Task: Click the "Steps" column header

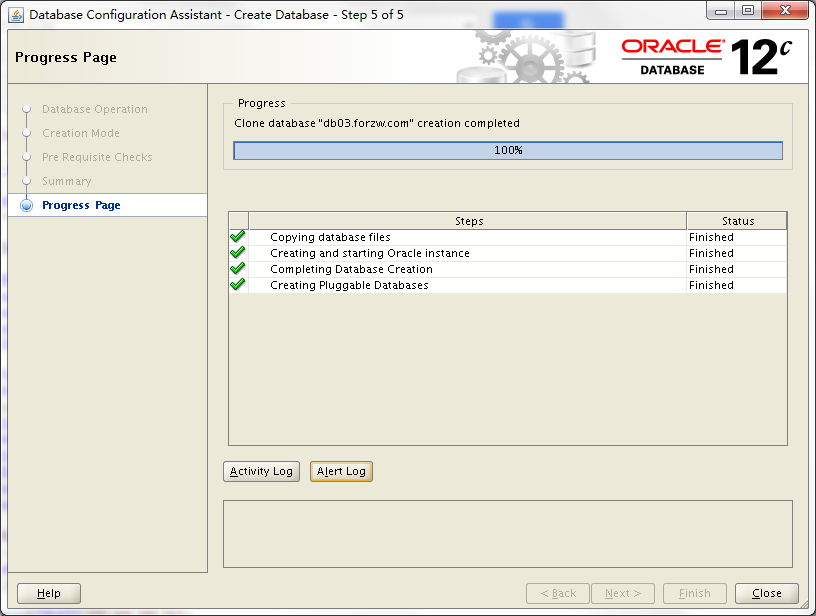Action: coord(469,221)
